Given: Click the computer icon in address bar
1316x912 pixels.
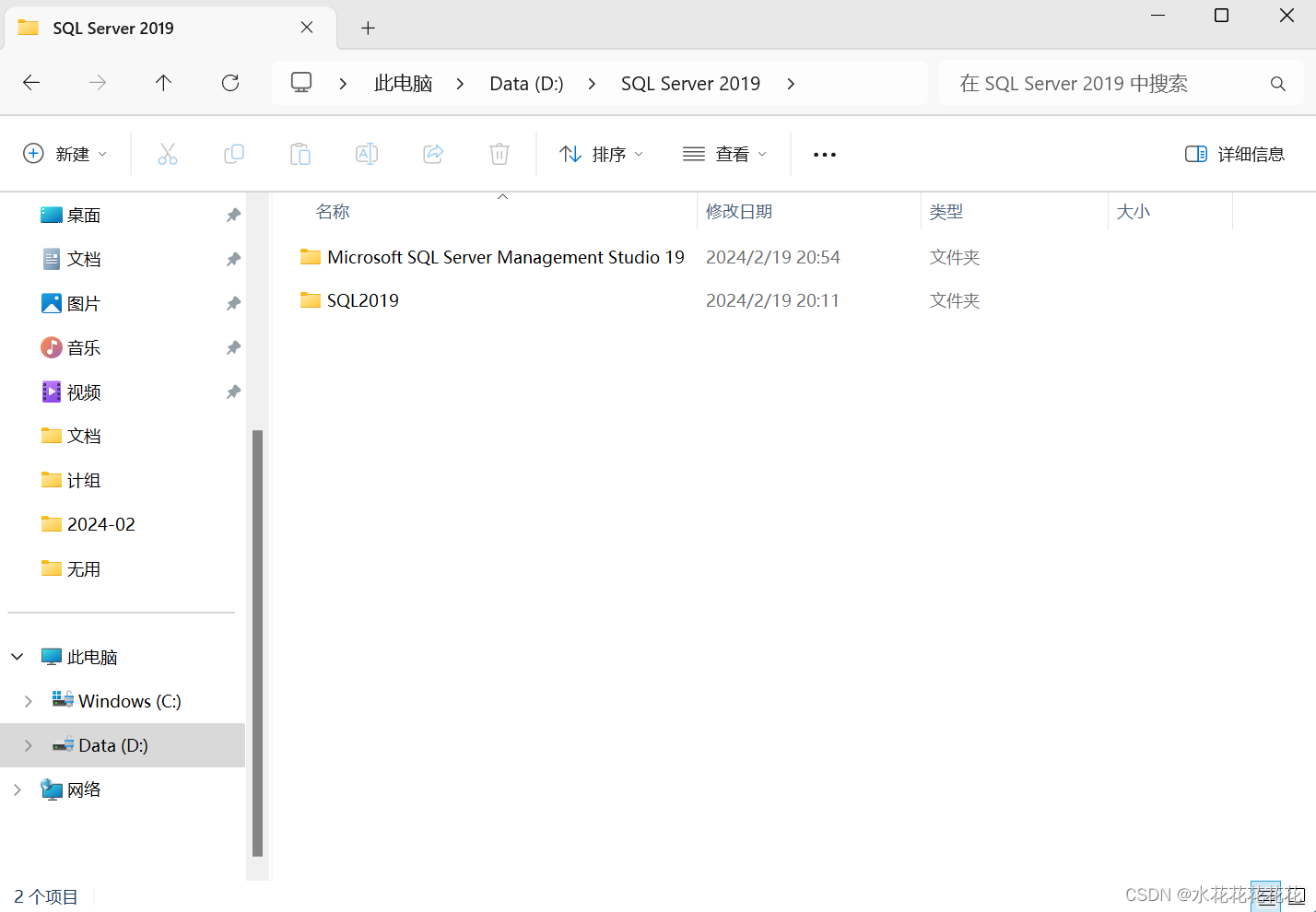Looking at the screenshot, I should coord(301,83).
